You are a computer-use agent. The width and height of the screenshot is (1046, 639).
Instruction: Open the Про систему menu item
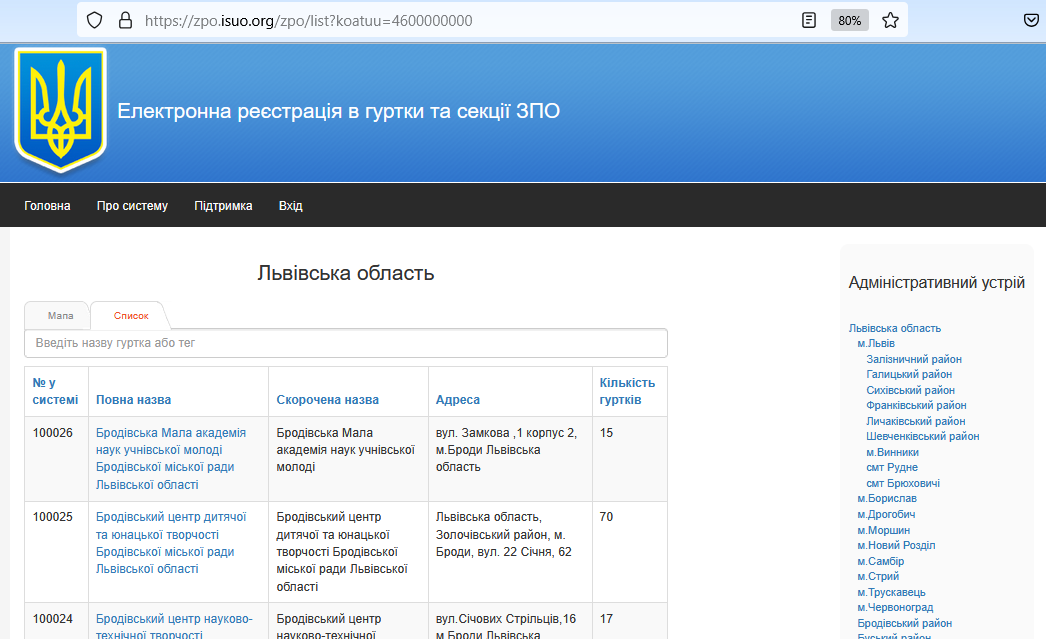point(132,206)
